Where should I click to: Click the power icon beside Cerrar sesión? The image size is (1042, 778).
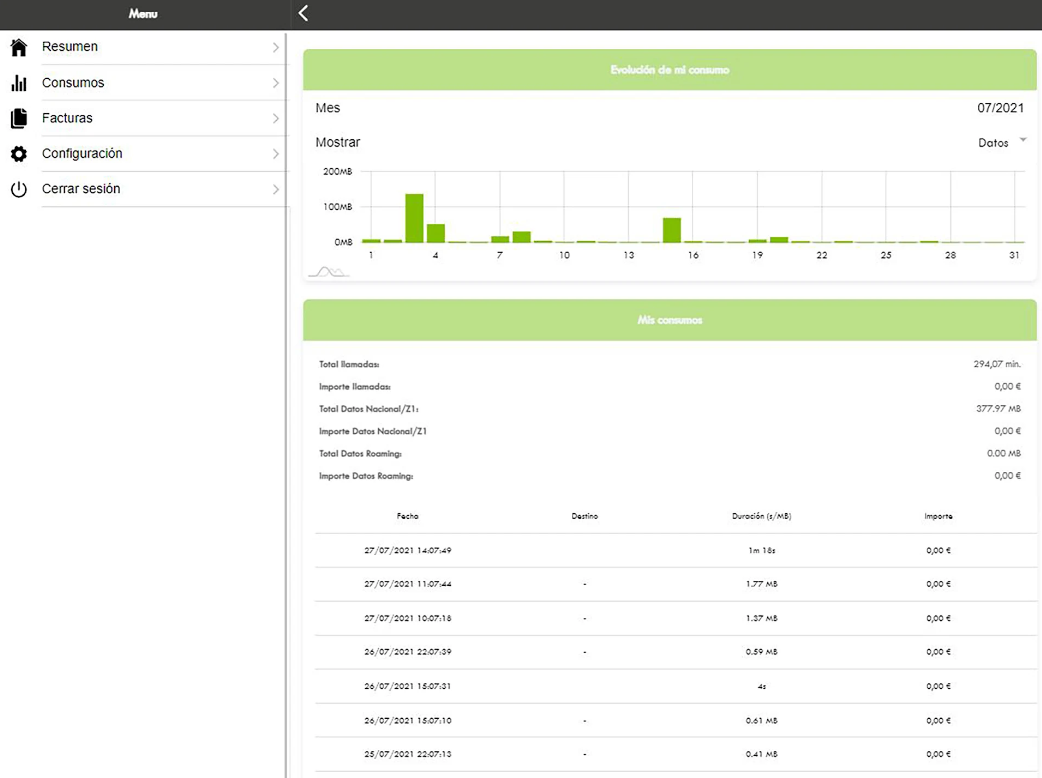(x=19, y=189)
